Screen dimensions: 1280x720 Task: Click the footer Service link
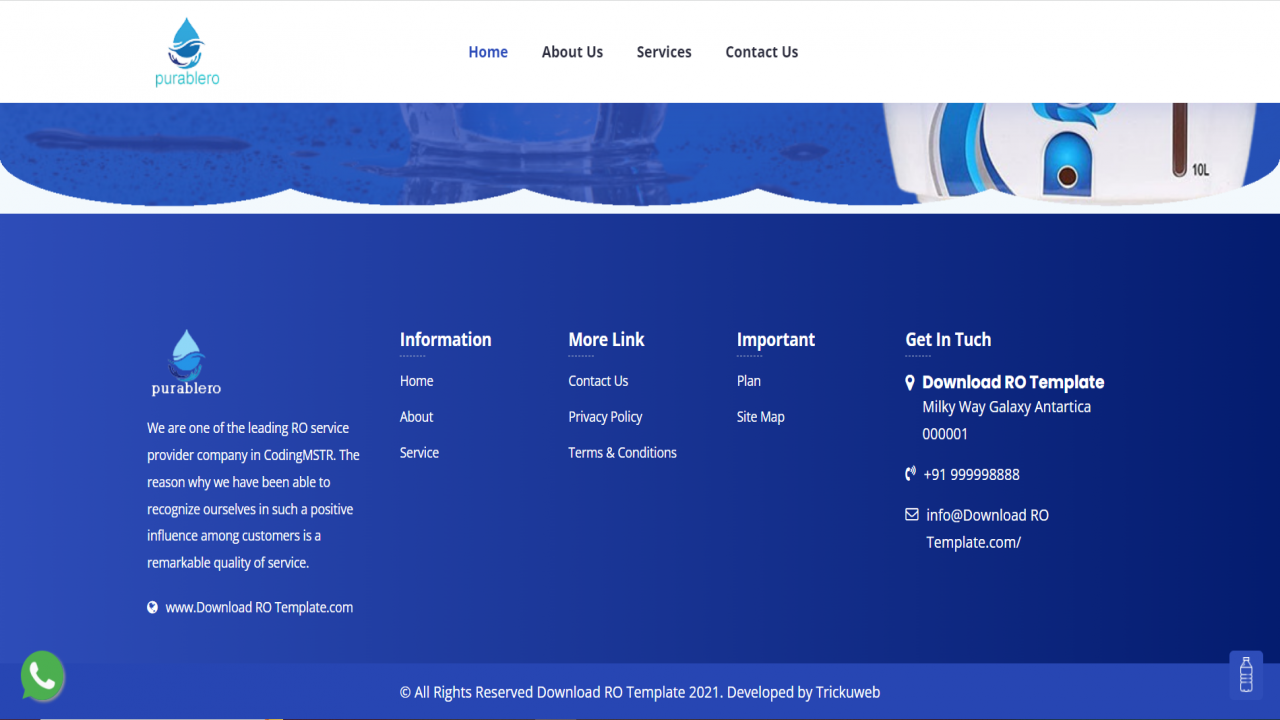pyautogui.click(x=420, y=453)
